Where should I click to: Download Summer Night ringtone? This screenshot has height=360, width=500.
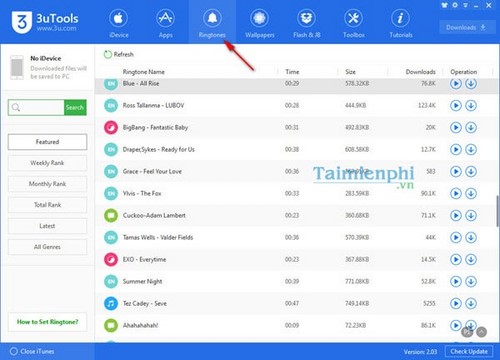tap(471, 282)
